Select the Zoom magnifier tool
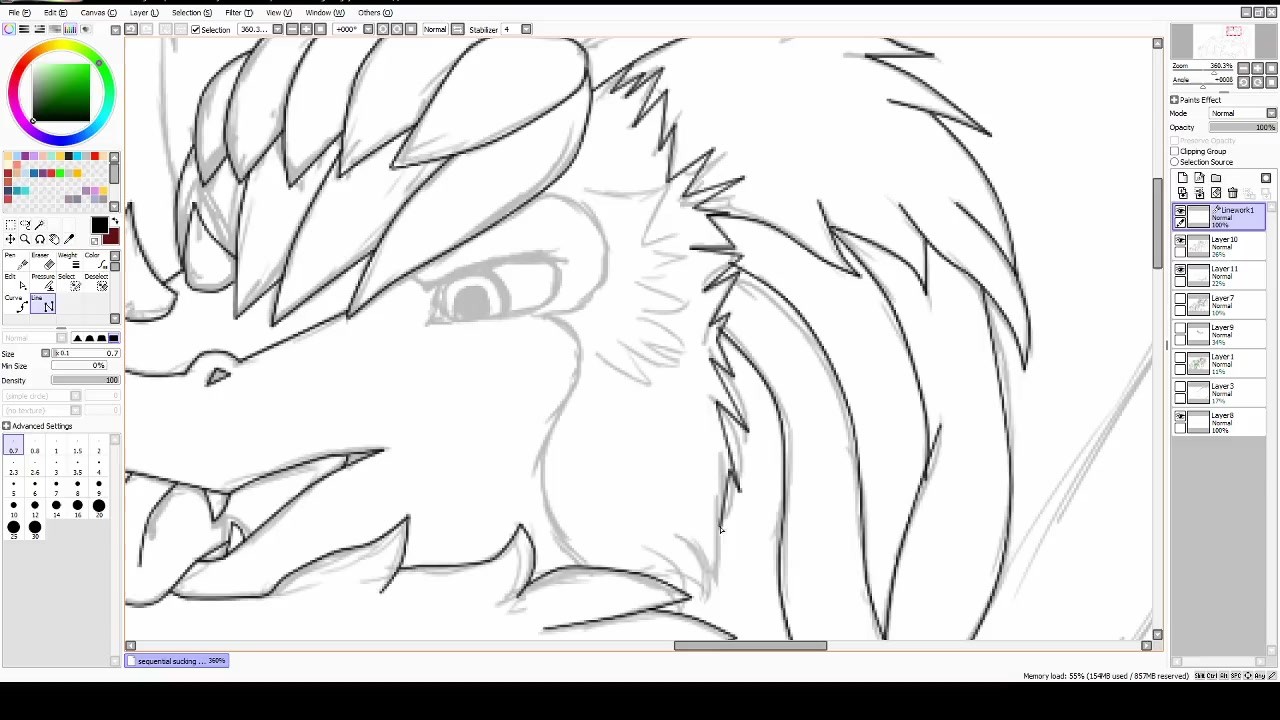Screen dimensions: 1280x720 25,239
